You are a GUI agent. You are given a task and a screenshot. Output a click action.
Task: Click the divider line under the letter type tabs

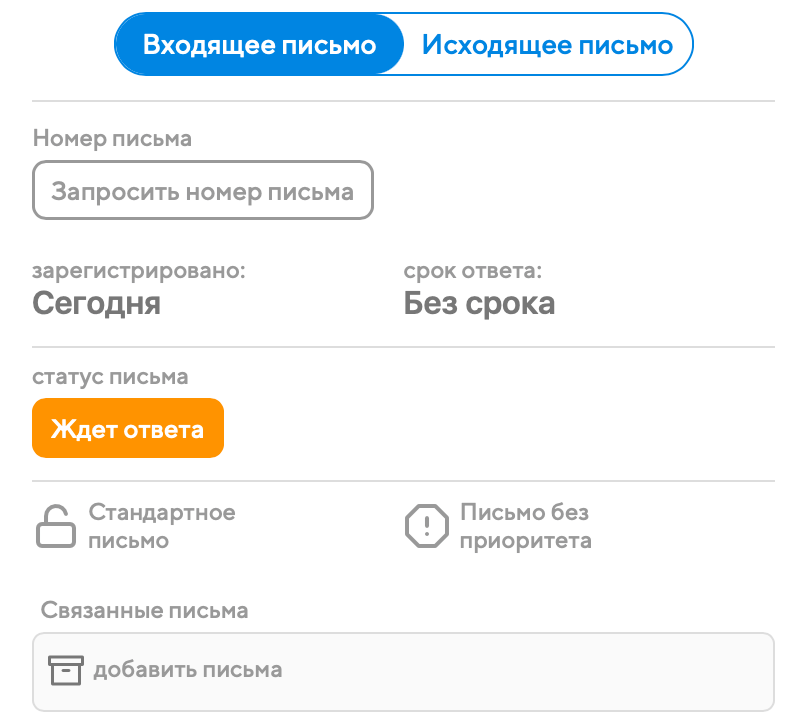click(x=403, y=101)
